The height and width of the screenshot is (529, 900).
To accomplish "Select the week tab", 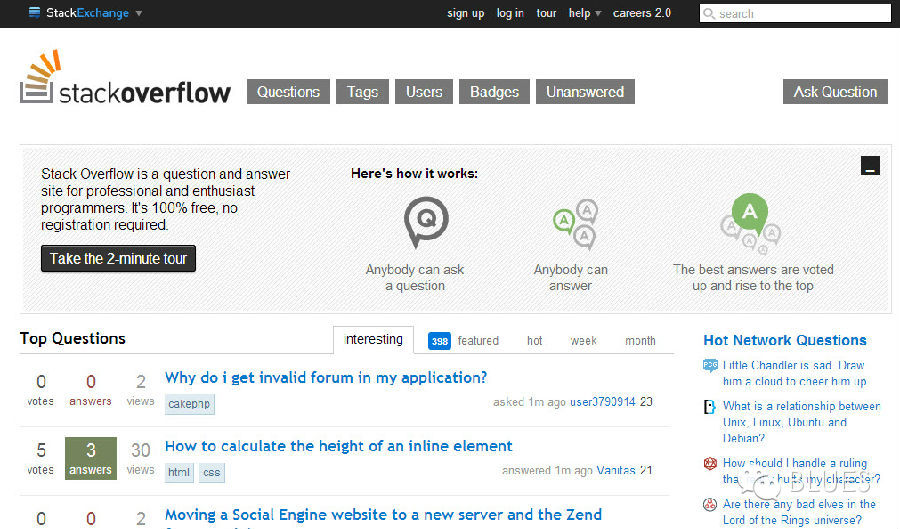I will tap(583, 341).
